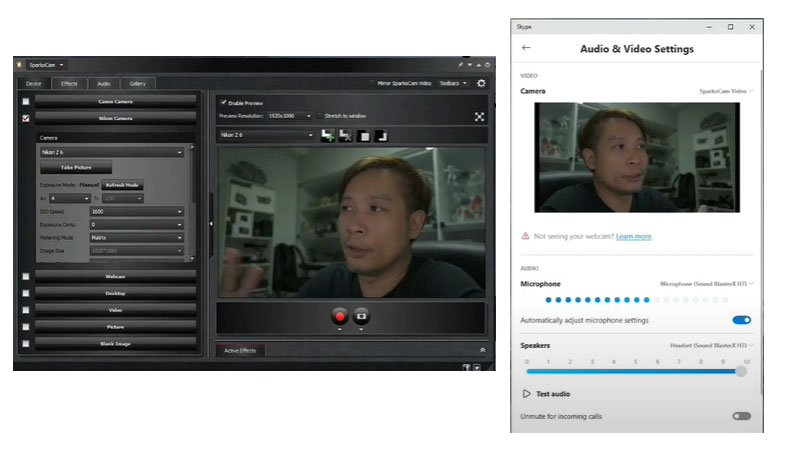Image resolution: width=800 pixels, height=450 pixels.
Task: Check Stretch to window
Action: [320, 116]
